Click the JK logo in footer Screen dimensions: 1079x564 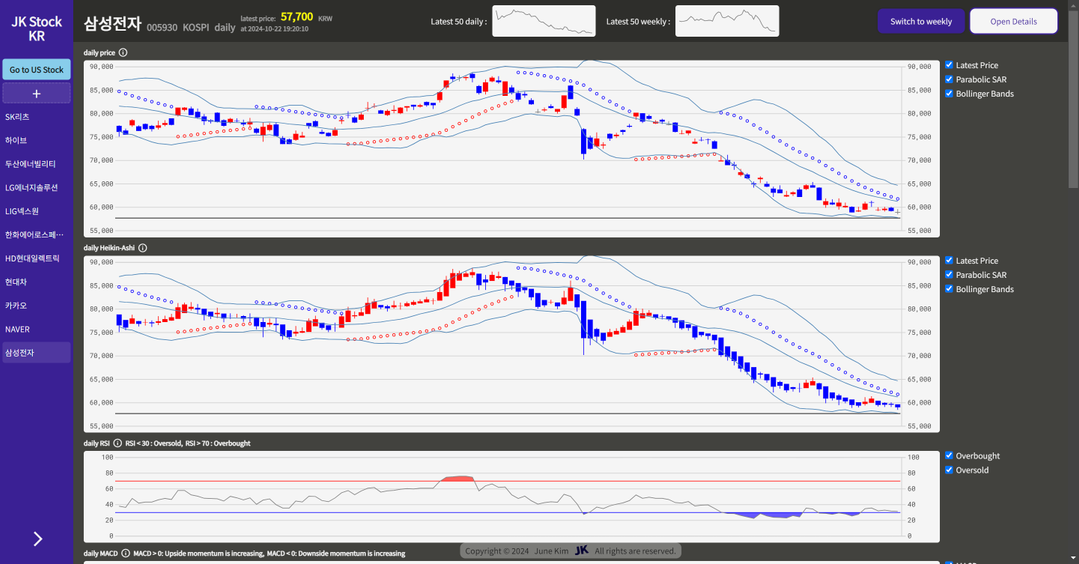(x=581, y=551)
